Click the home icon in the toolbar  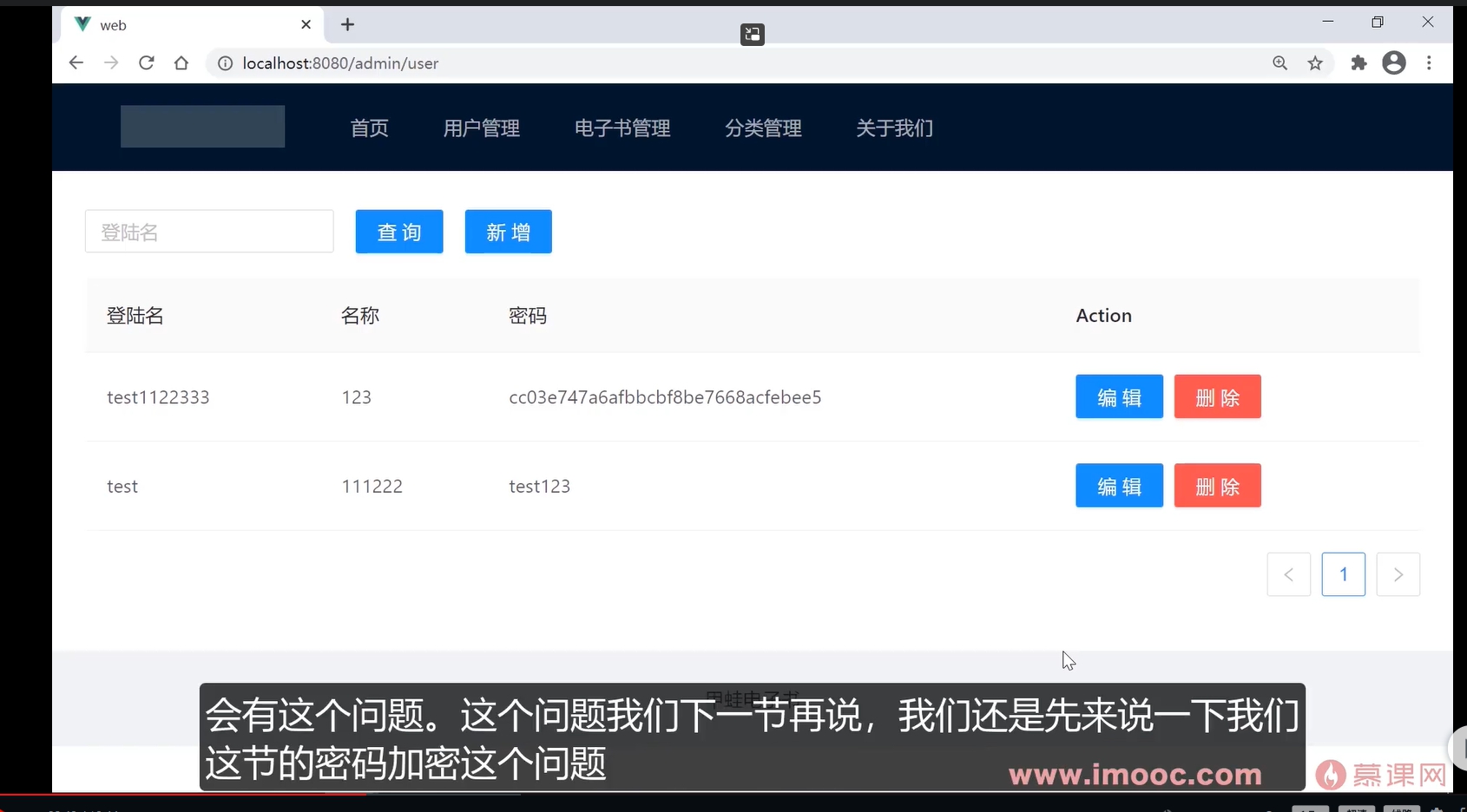[x=181, y=62]
